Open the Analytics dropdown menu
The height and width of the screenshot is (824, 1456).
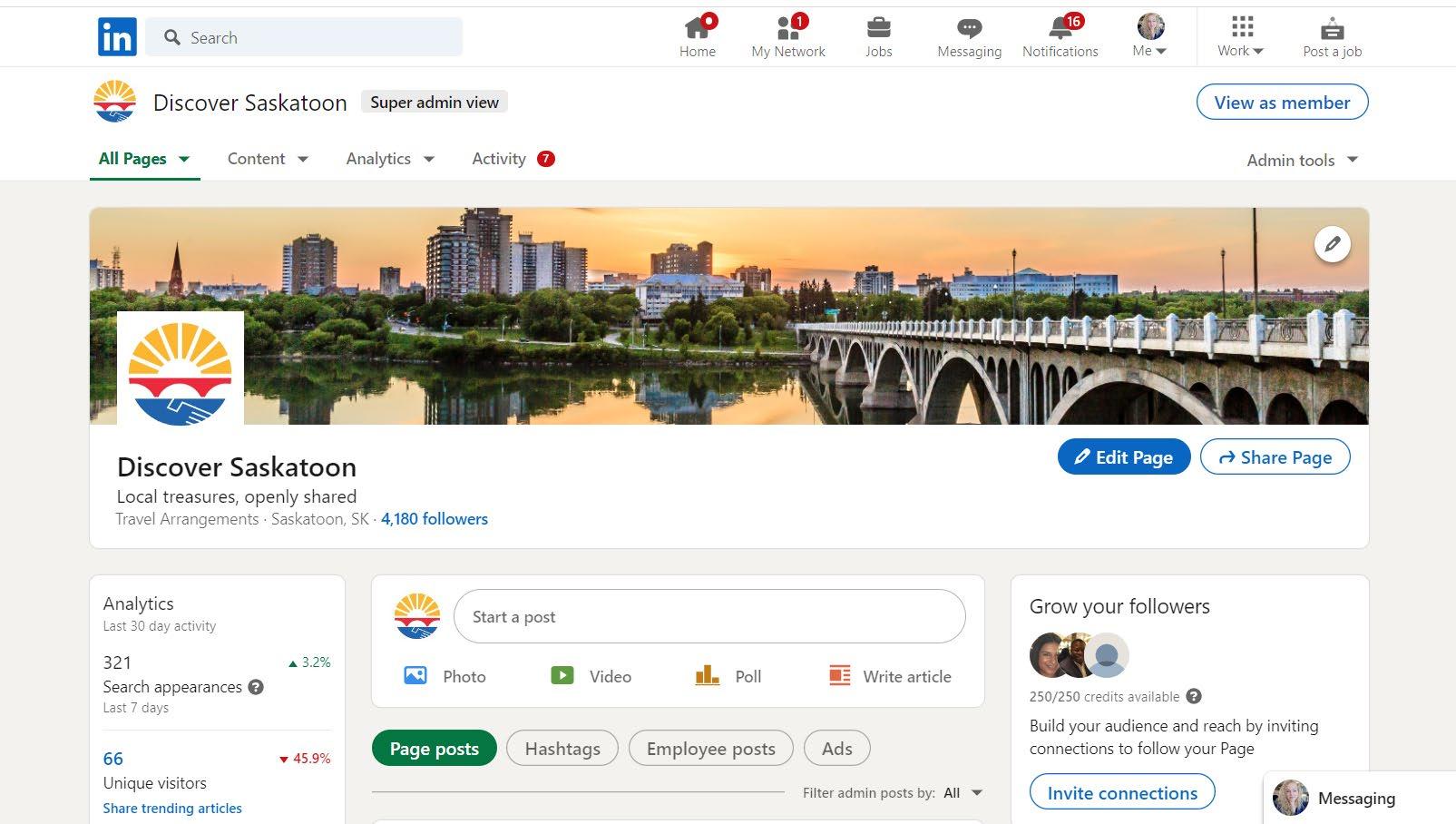tap(390, 159)
